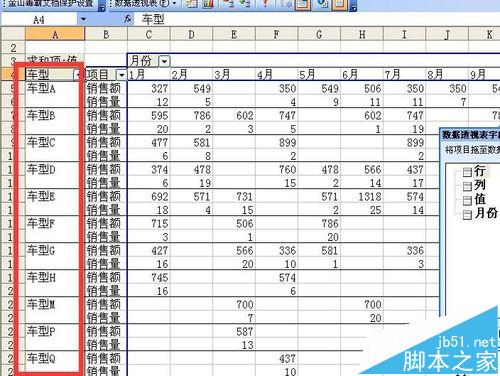Click the cell with value 477
The width and height of the screenshot is (500, 376).
click(x=149, y=142)
